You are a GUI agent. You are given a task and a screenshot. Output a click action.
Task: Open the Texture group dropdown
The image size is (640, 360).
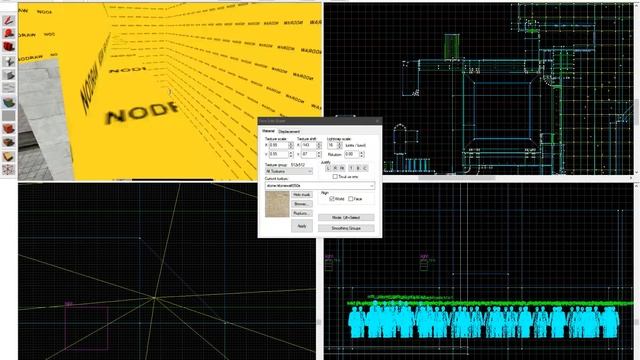(289, 171)
